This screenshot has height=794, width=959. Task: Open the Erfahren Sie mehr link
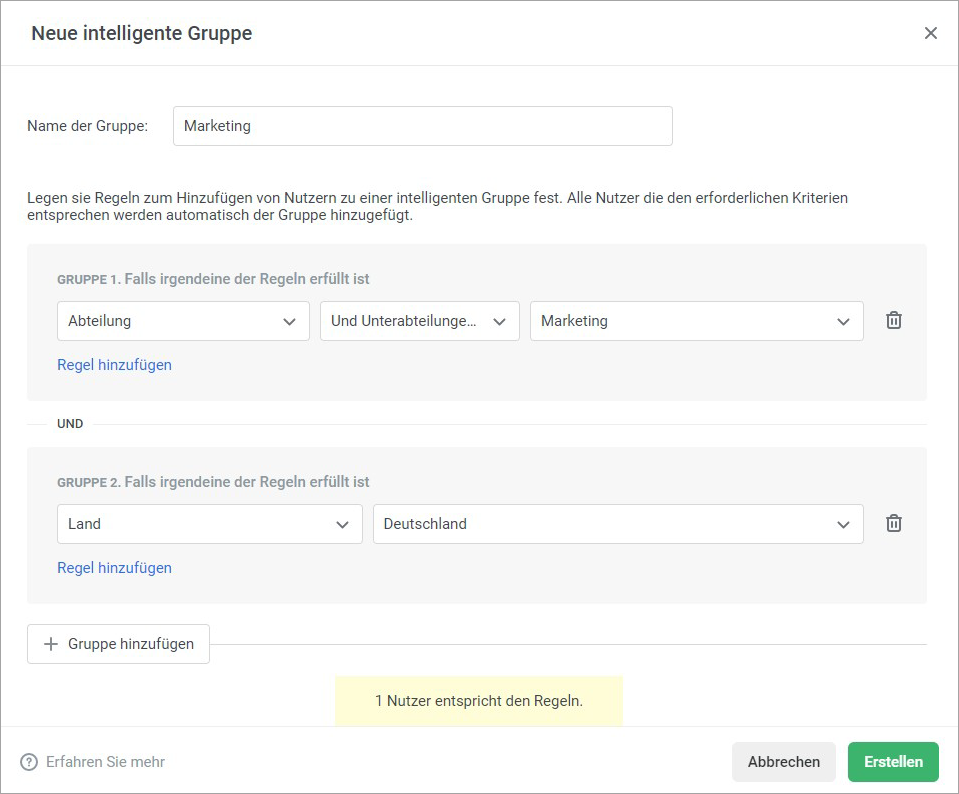point(105,762)
